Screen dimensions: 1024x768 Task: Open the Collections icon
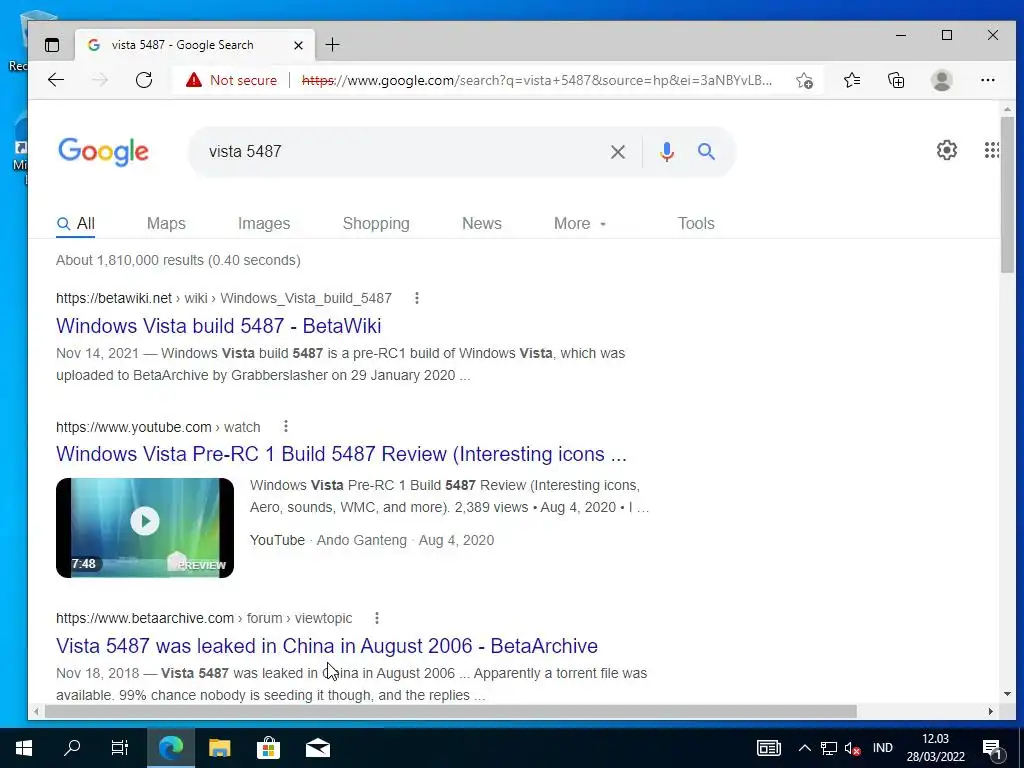point(896,80)
